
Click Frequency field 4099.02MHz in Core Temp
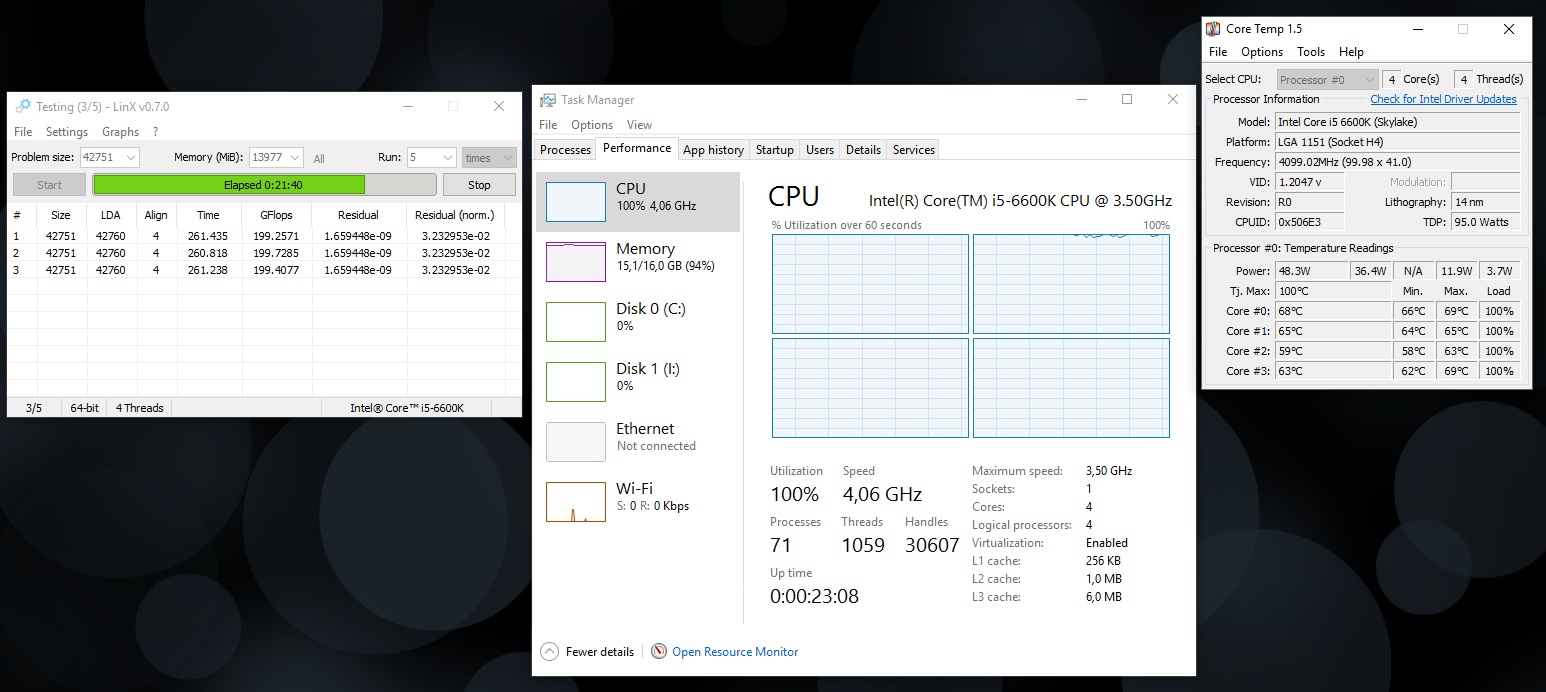[x=1398, y=162]
